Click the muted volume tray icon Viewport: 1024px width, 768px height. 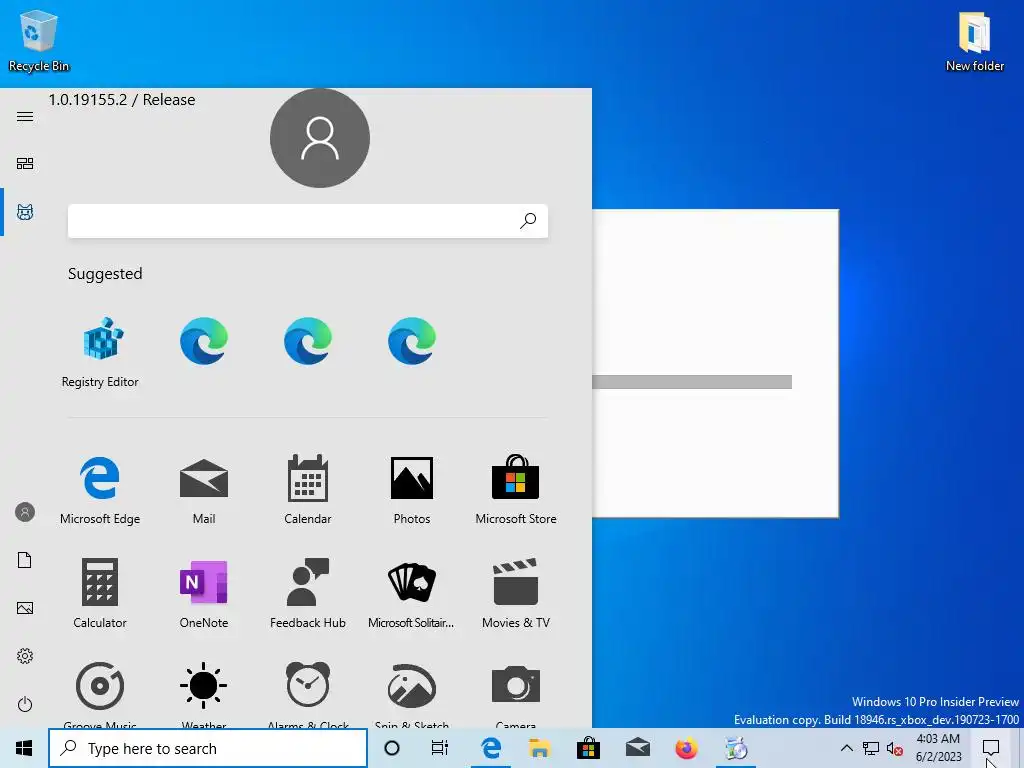coord(895,748)
